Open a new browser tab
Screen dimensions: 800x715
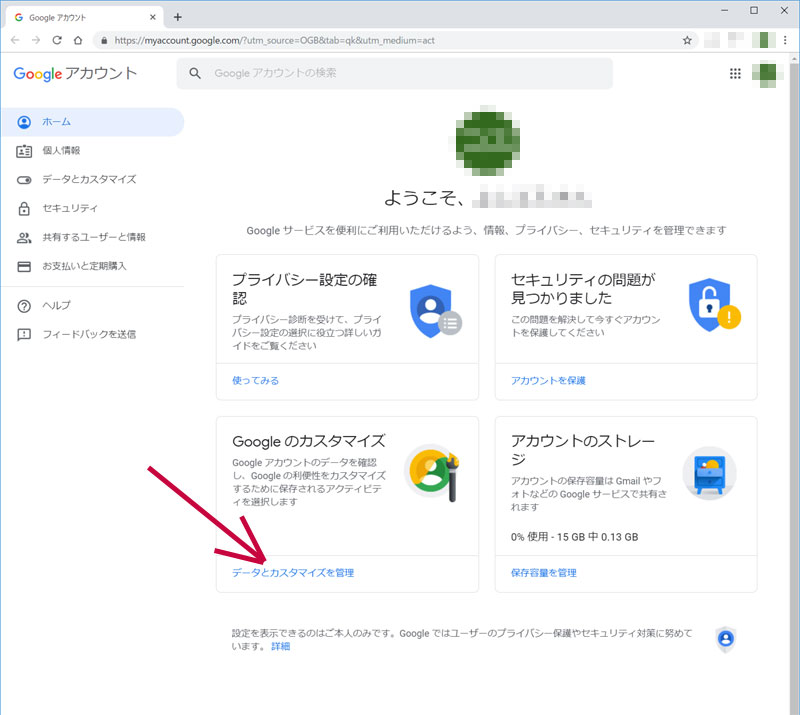click(x=178, y=16)
